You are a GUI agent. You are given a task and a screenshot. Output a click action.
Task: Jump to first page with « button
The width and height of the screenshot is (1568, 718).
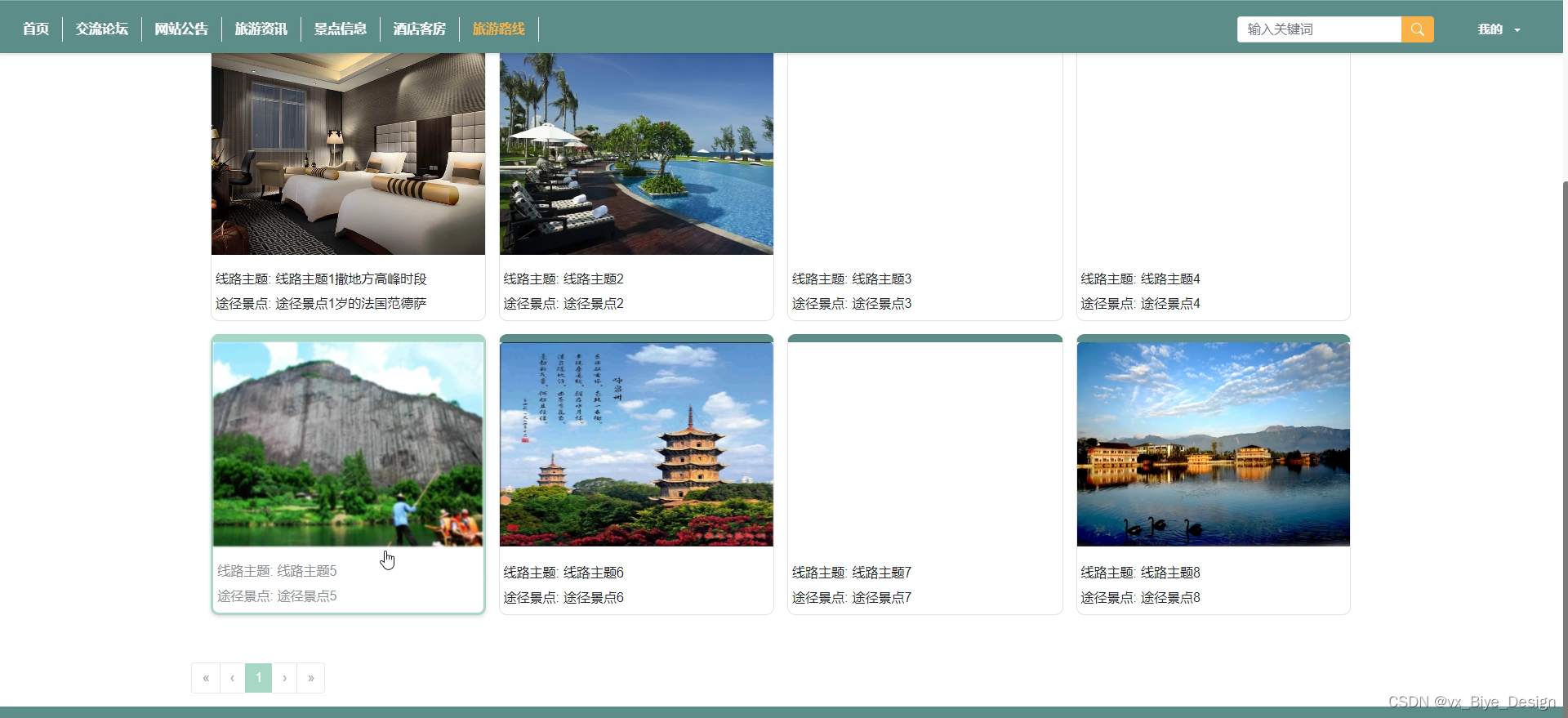[206, 678]
